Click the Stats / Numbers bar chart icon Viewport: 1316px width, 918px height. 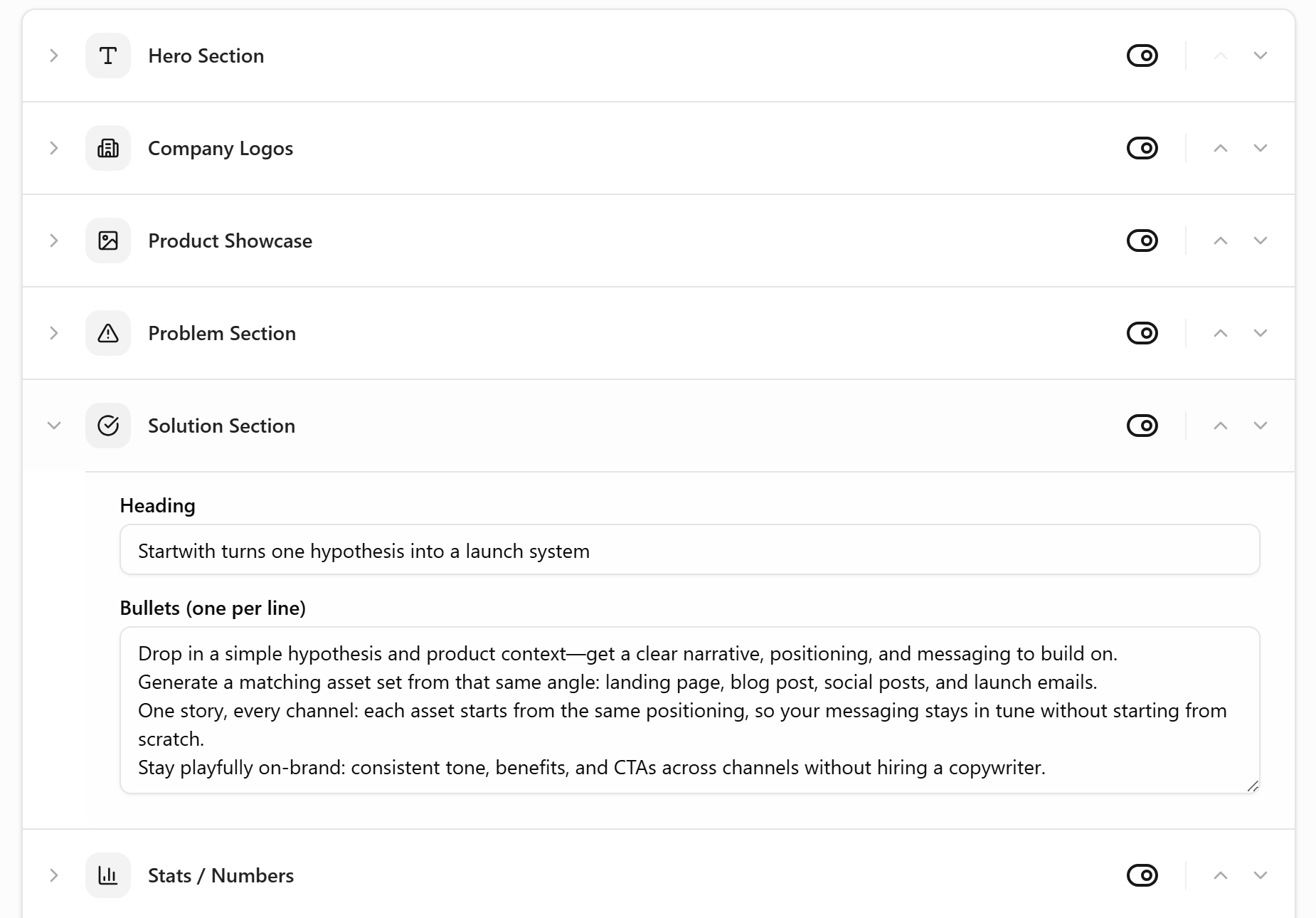coord(108,875)
